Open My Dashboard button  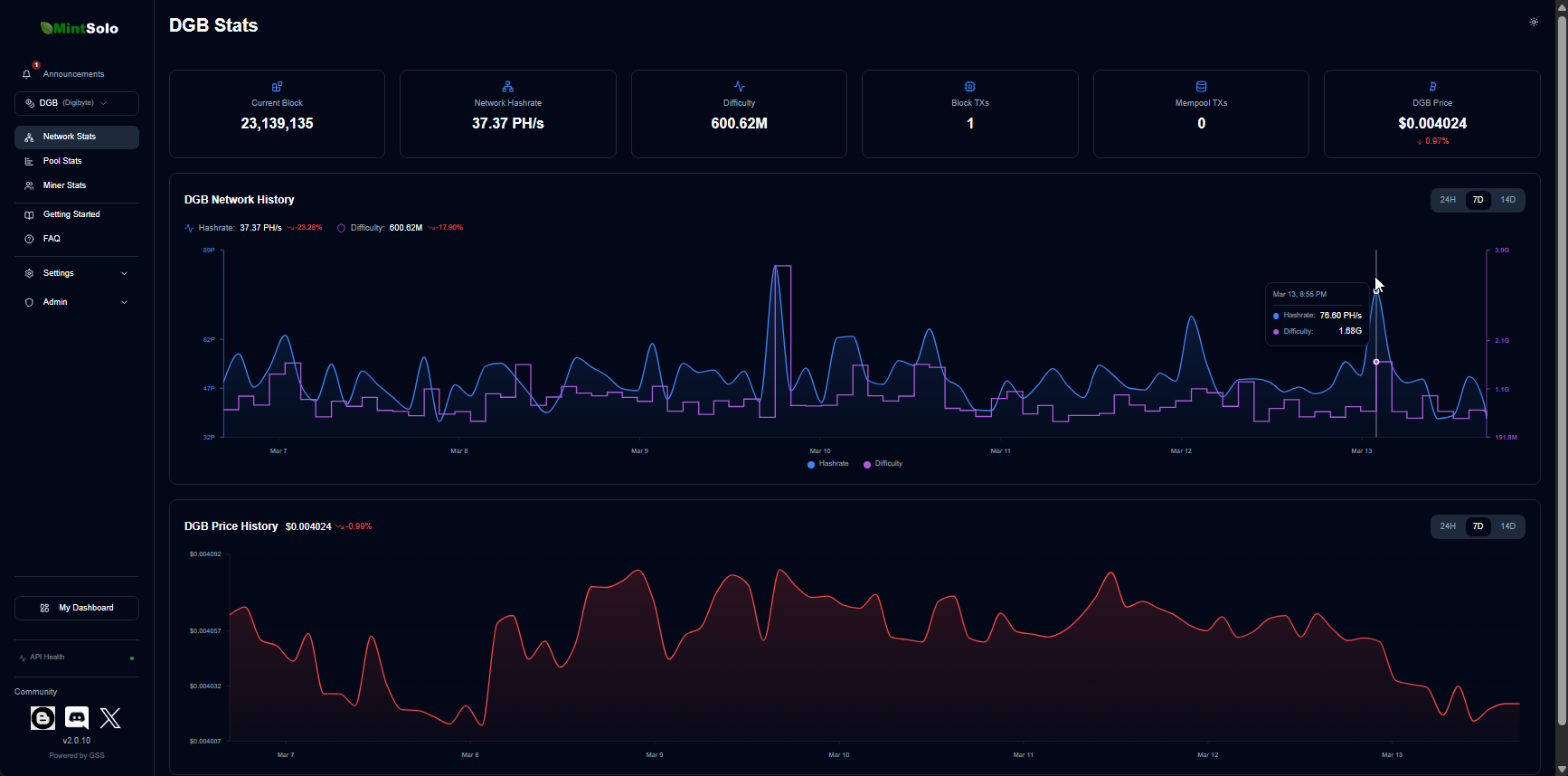77,608
